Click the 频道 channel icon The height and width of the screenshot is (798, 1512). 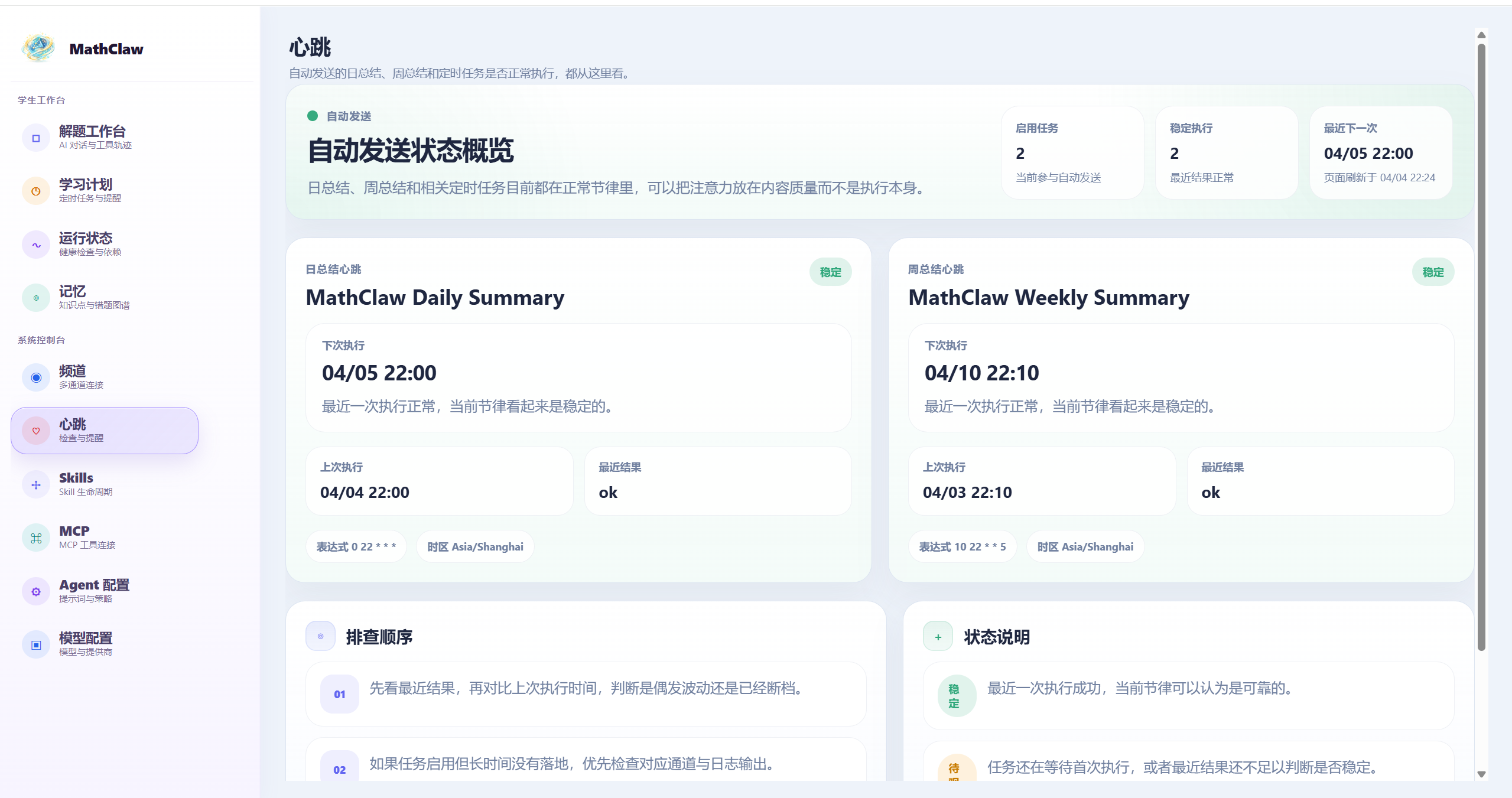(36, 377)
